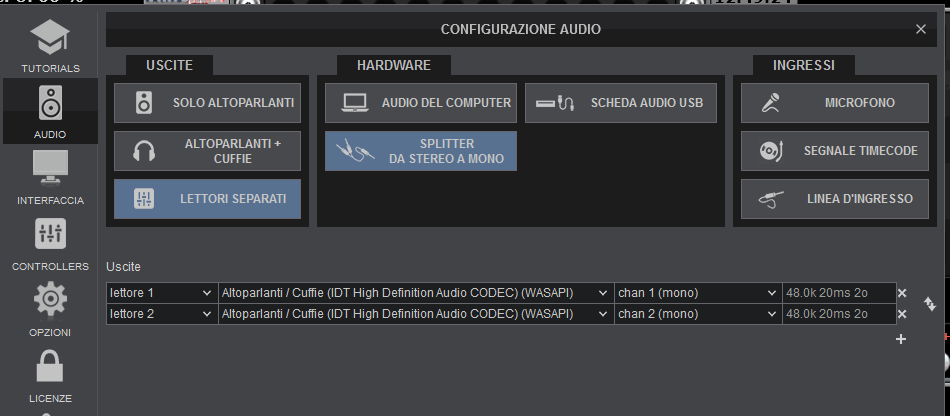Select Audio del Computer hardware

[420, 103]
